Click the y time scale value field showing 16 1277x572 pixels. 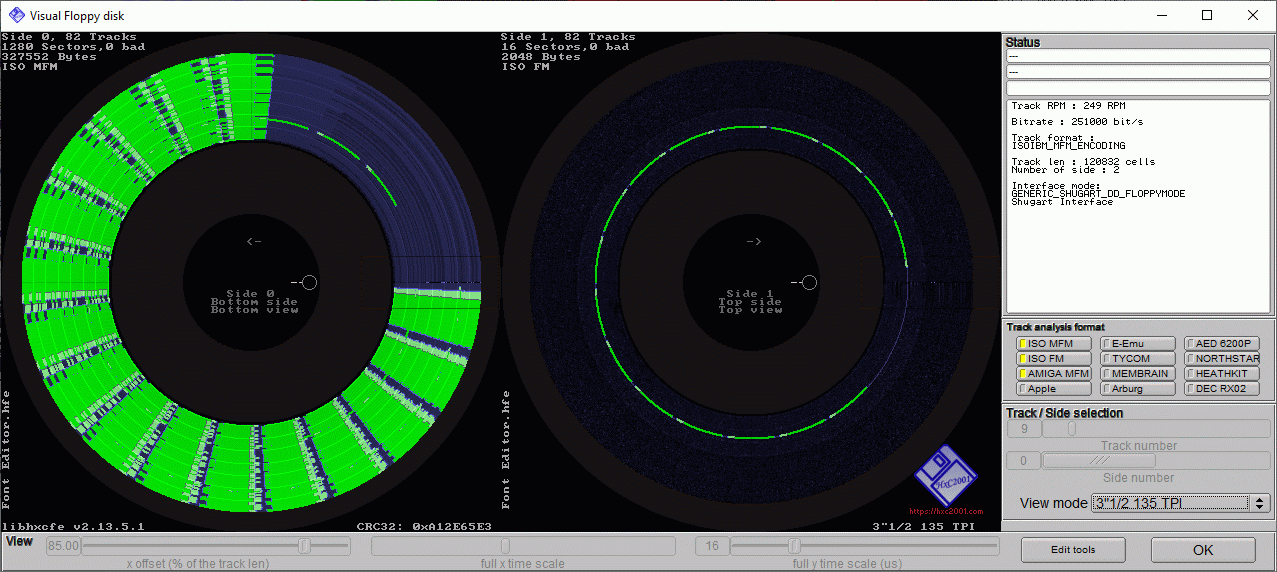tap(712, 546)
